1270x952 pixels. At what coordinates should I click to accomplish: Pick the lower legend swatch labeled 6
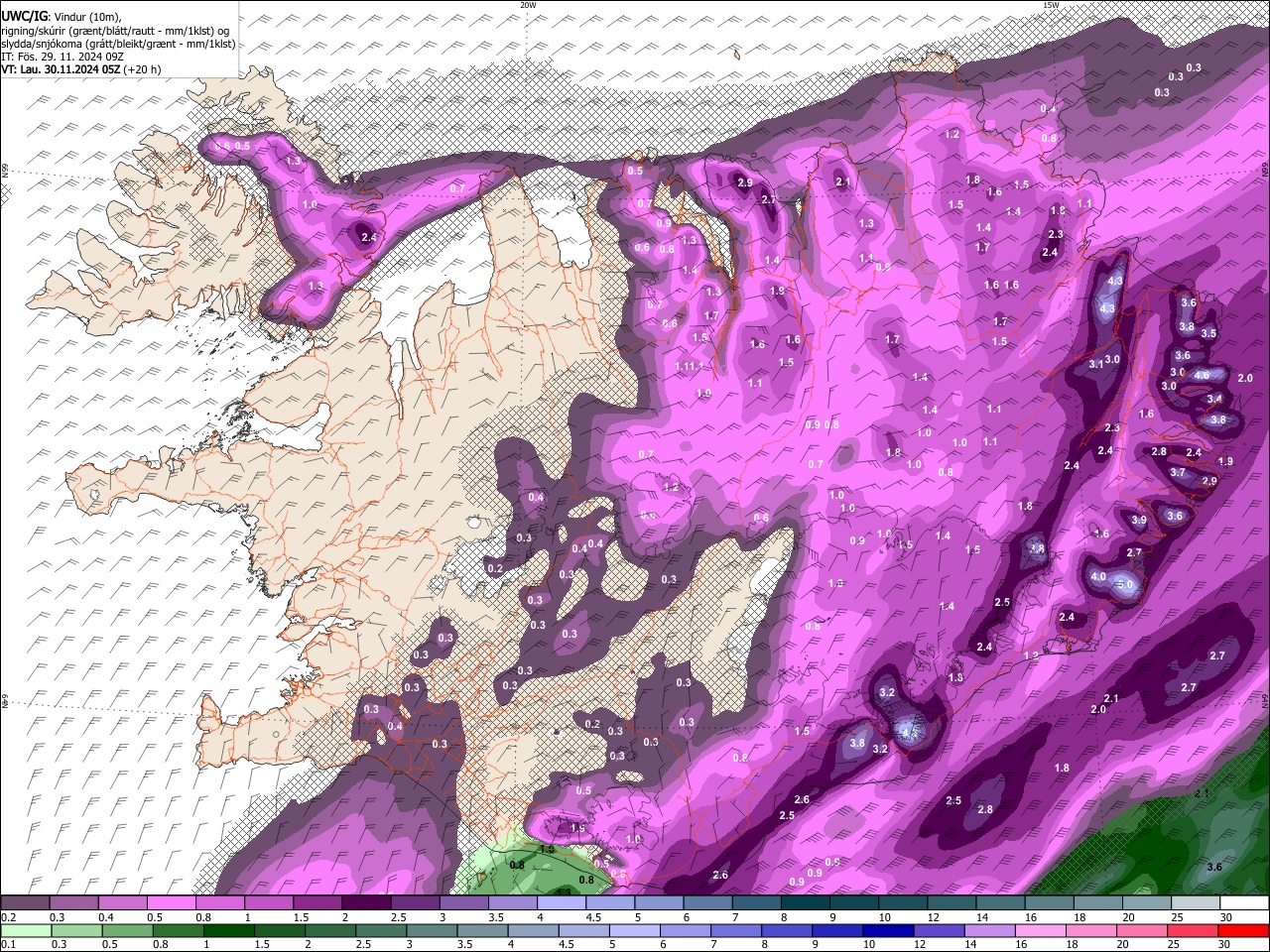click(x=686, y=931)
